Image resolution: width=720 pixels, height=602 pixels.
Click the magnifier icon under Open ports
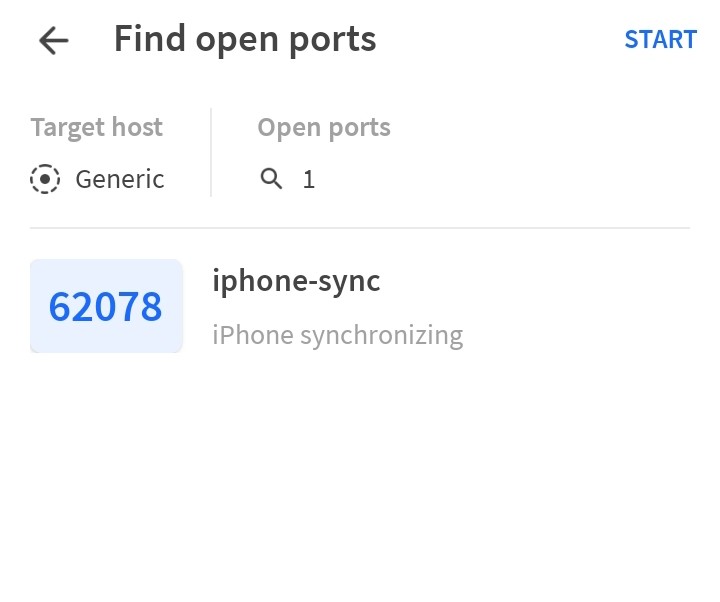pyautogui.click(x=271, y=179)
